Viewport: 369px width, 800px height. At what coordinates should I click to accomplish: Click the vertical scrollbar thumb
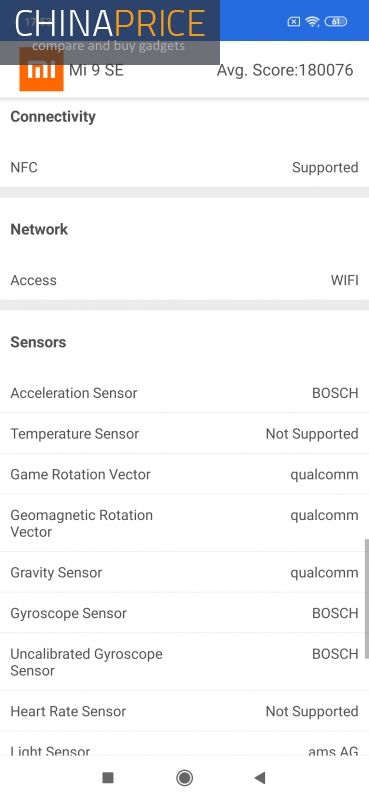pos(366,598)
